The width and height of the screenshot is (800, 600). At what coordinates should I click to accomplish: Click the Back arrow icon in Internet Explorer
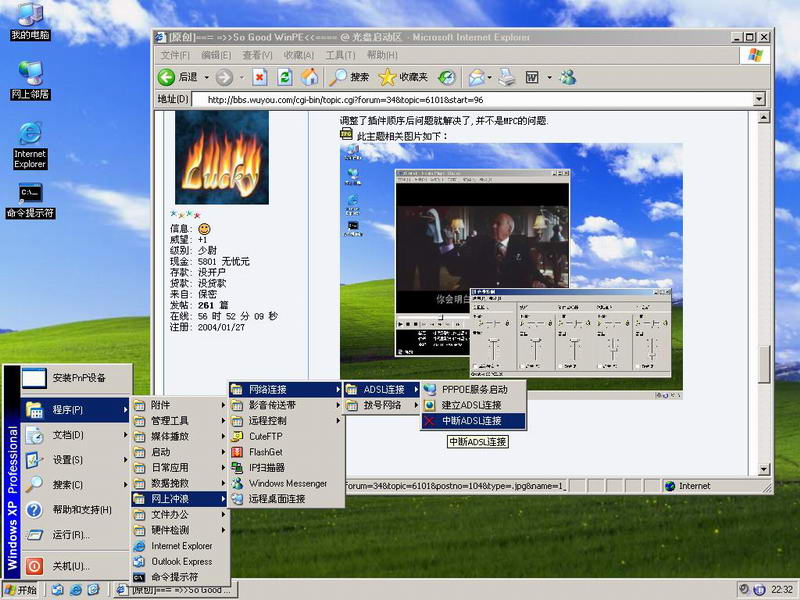coord(166,77)
